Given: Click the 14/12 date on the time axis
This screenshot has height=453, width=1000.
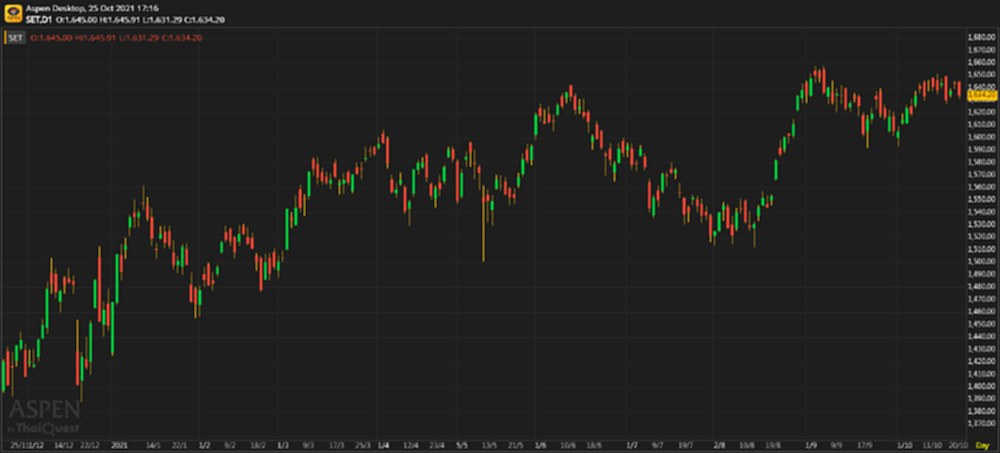Looking at the screenshot, I should coord(62,445).
